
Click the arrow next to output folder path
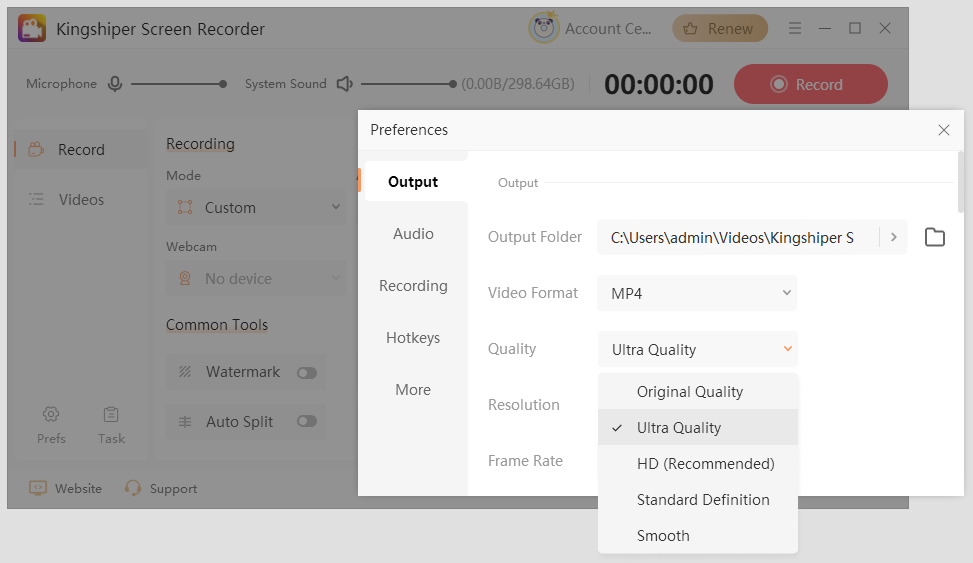point(894,237)
